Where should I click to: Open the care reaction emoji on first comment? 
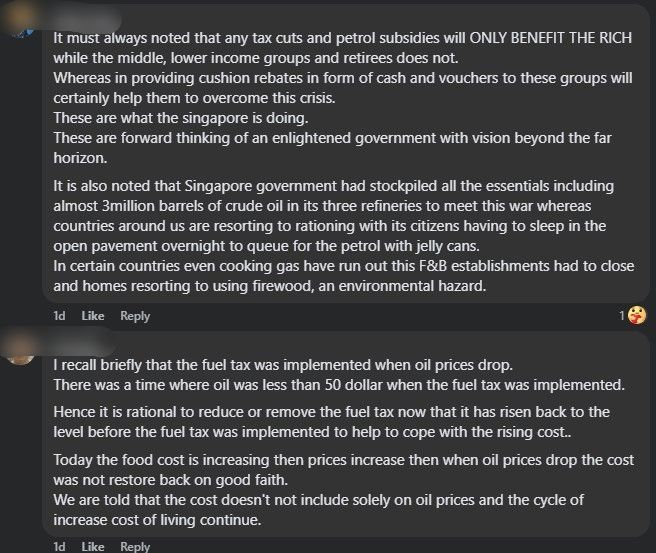pyautogui.click(x=637, y=315)
